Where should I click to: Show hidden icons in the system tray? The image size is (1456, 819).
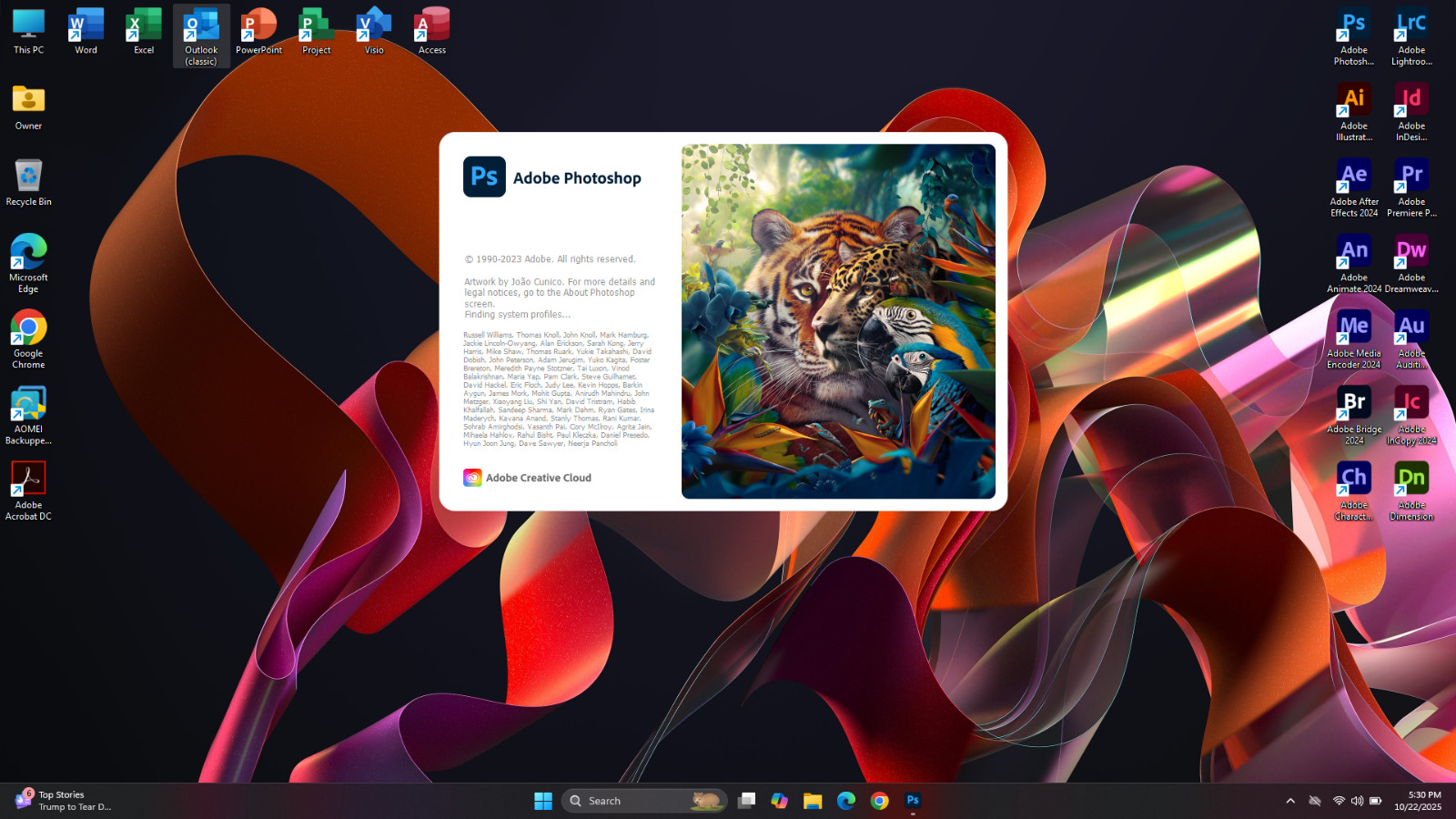tap(1290, 801)
